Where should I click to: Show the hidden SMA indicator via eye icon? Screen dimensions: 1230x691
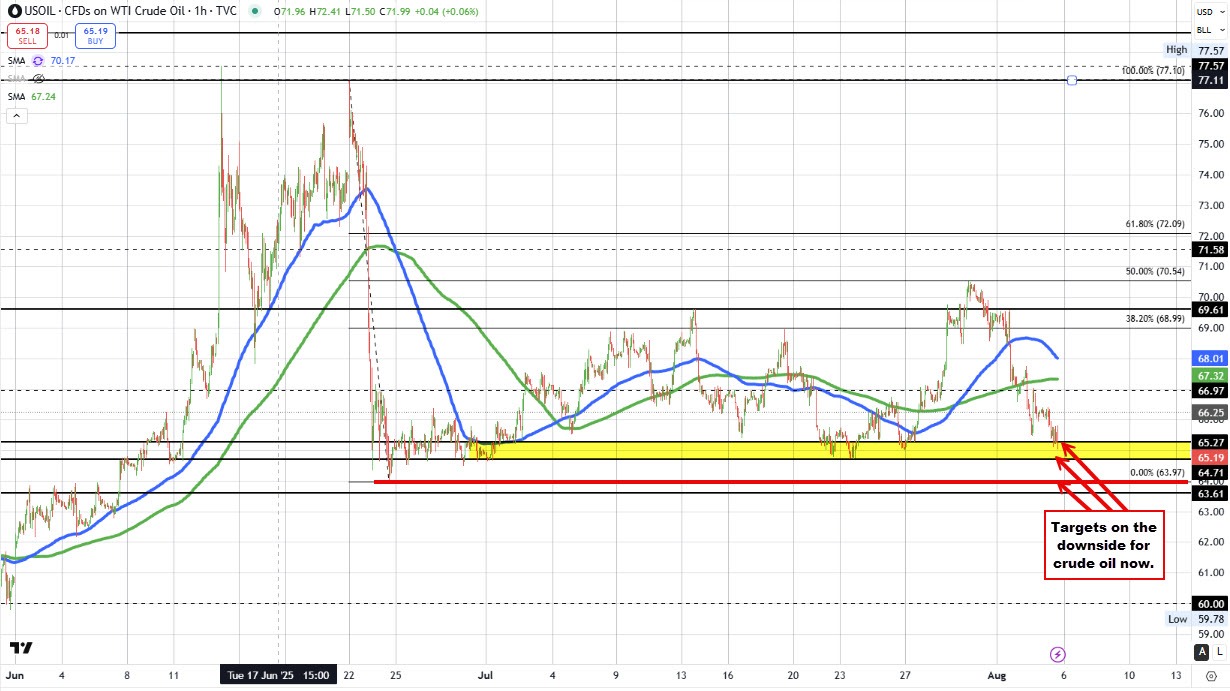[x=39, y=78]
